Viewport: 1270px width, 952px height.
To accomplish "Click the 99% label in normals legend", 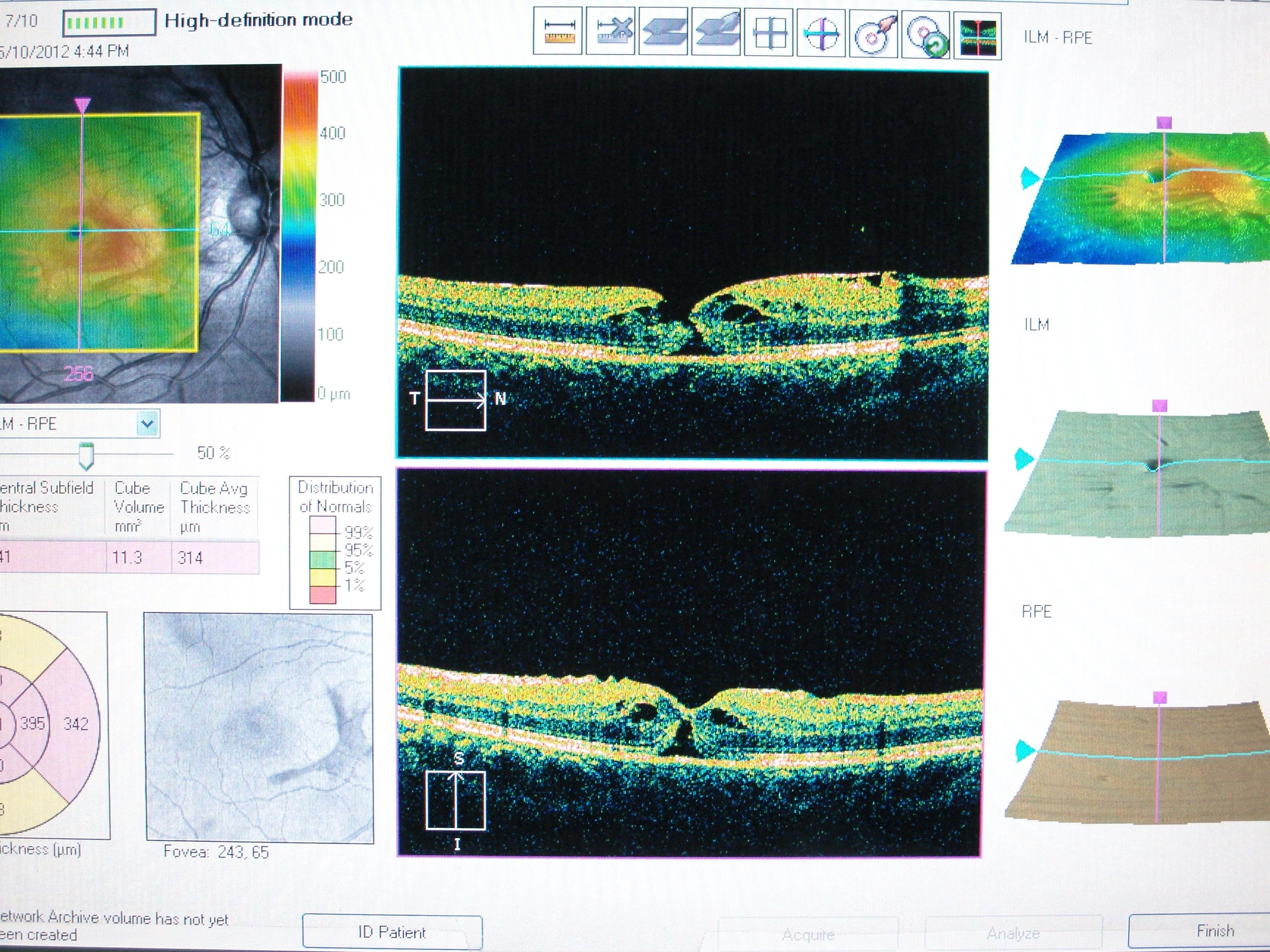I will tap(358, 532).
